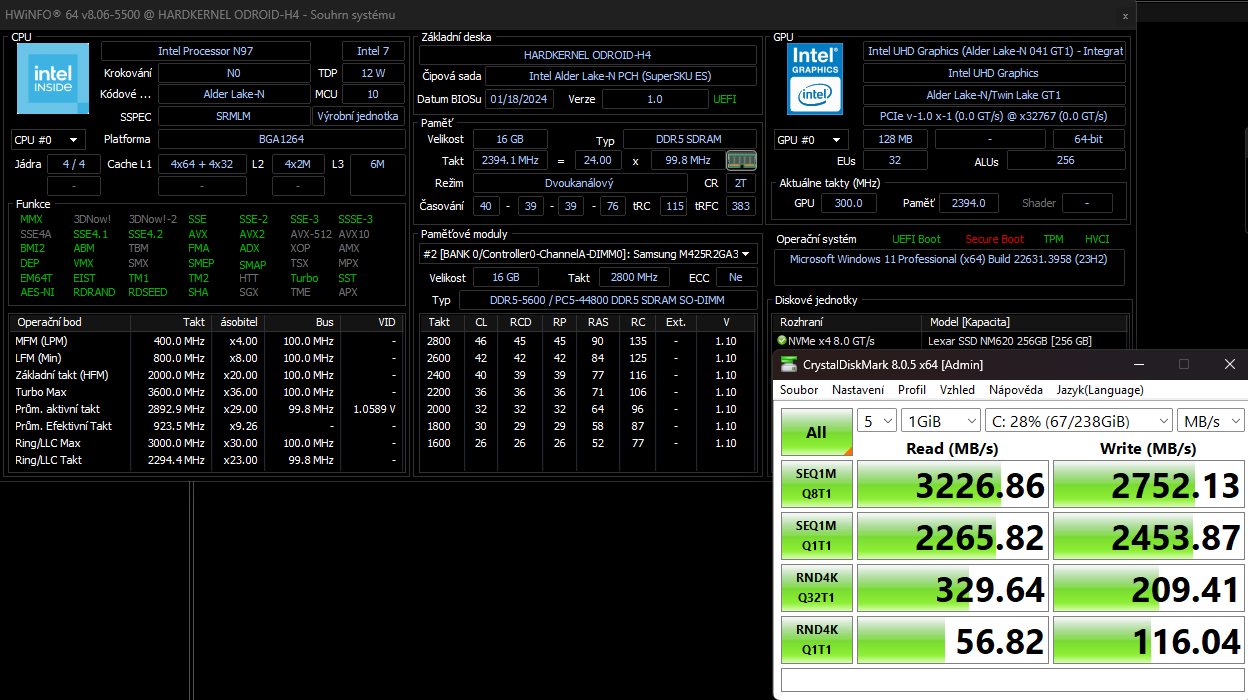The height and width of the screenshot is (700, 1248).
Task: Run the SEQ1M Q8T1 test
Action: click(816, 485)
